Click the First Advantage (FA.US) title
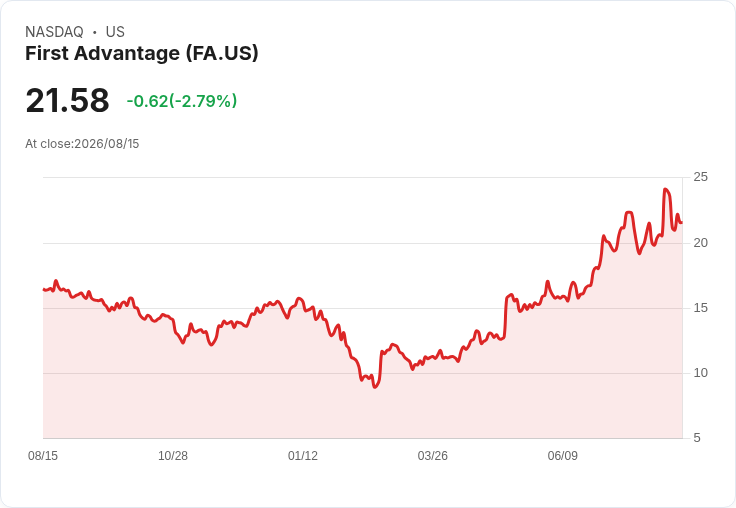Viewport: 736px width, 508px height. pos(142,53)
